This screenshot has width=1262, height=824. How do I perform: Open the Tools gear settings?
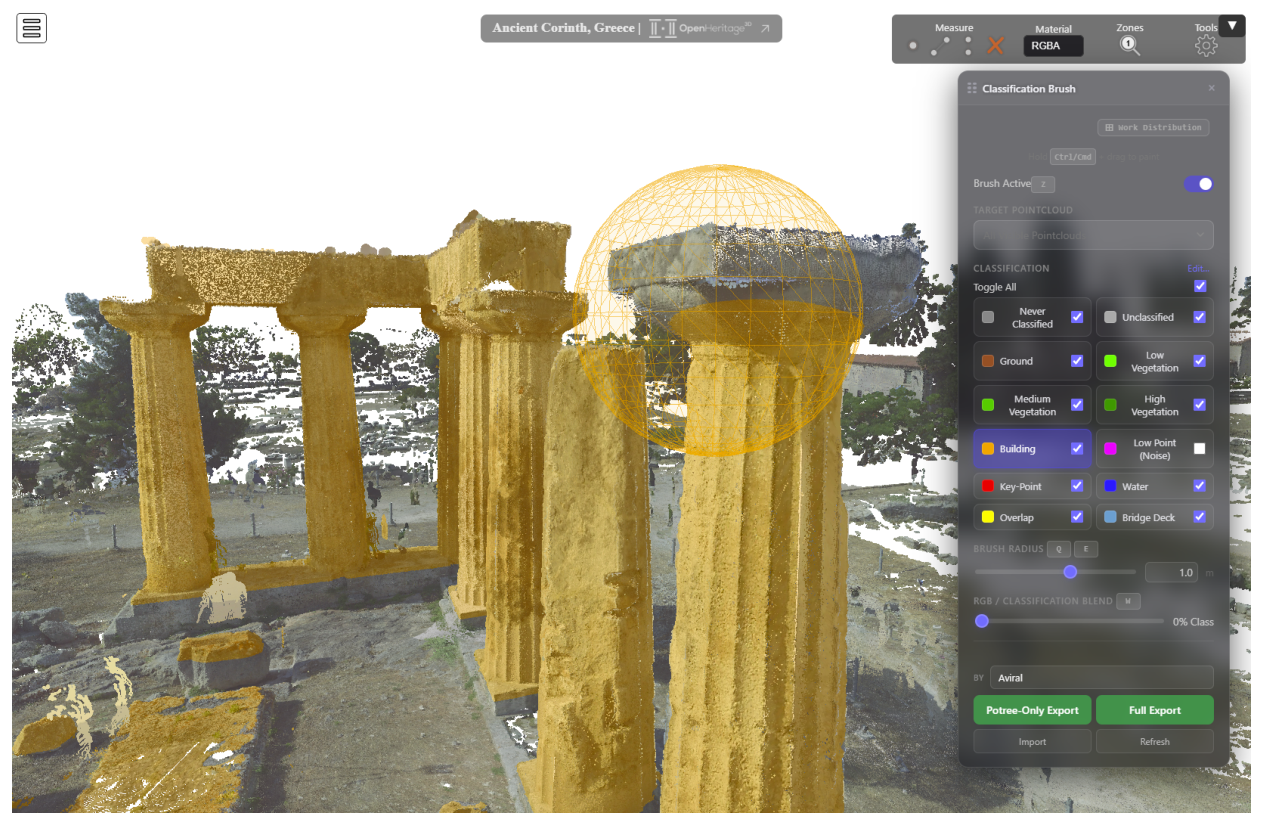coord(1206,45)
